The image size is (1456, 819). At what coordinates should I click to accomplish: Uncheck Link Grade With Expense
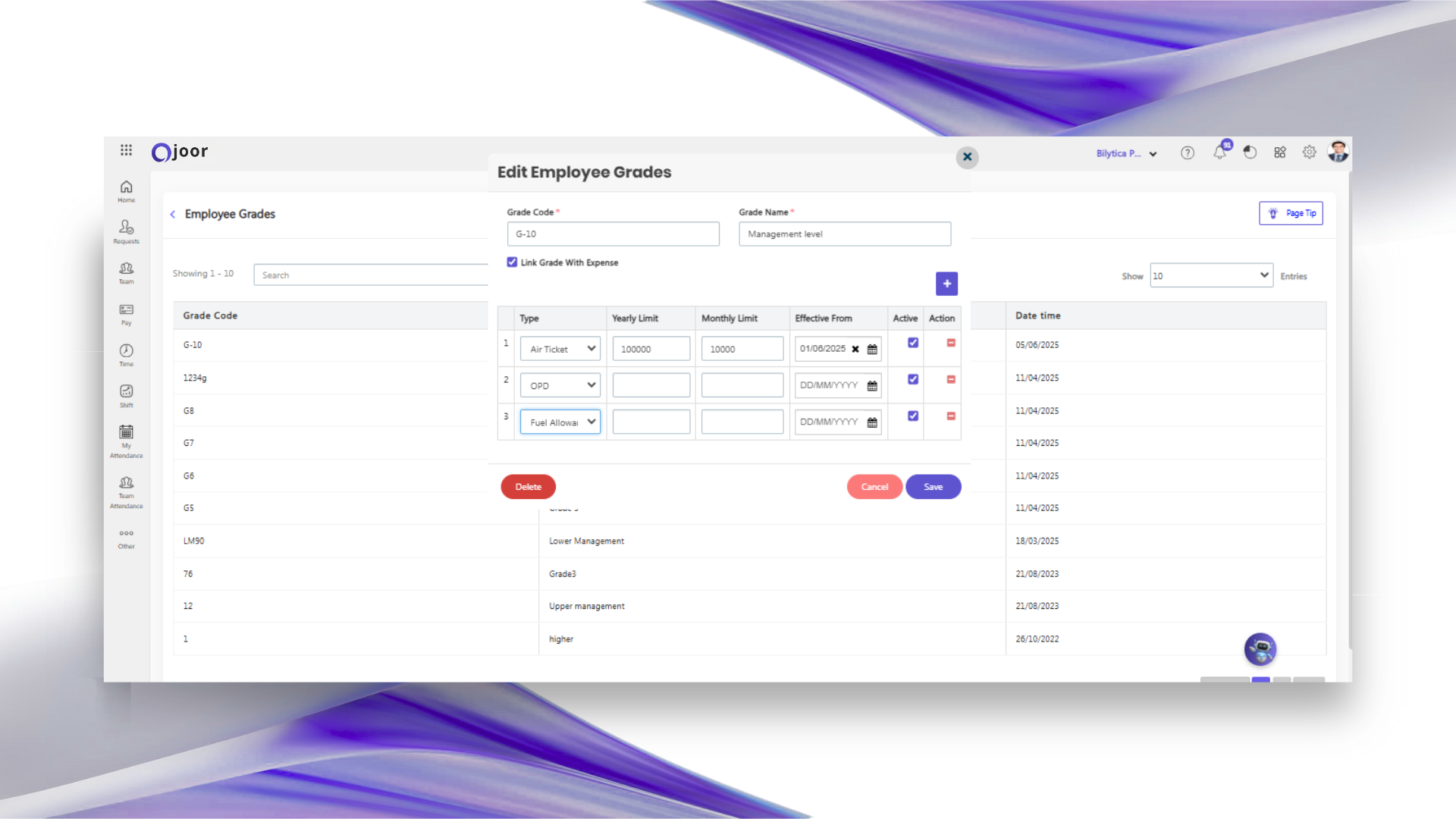[512, 262]
